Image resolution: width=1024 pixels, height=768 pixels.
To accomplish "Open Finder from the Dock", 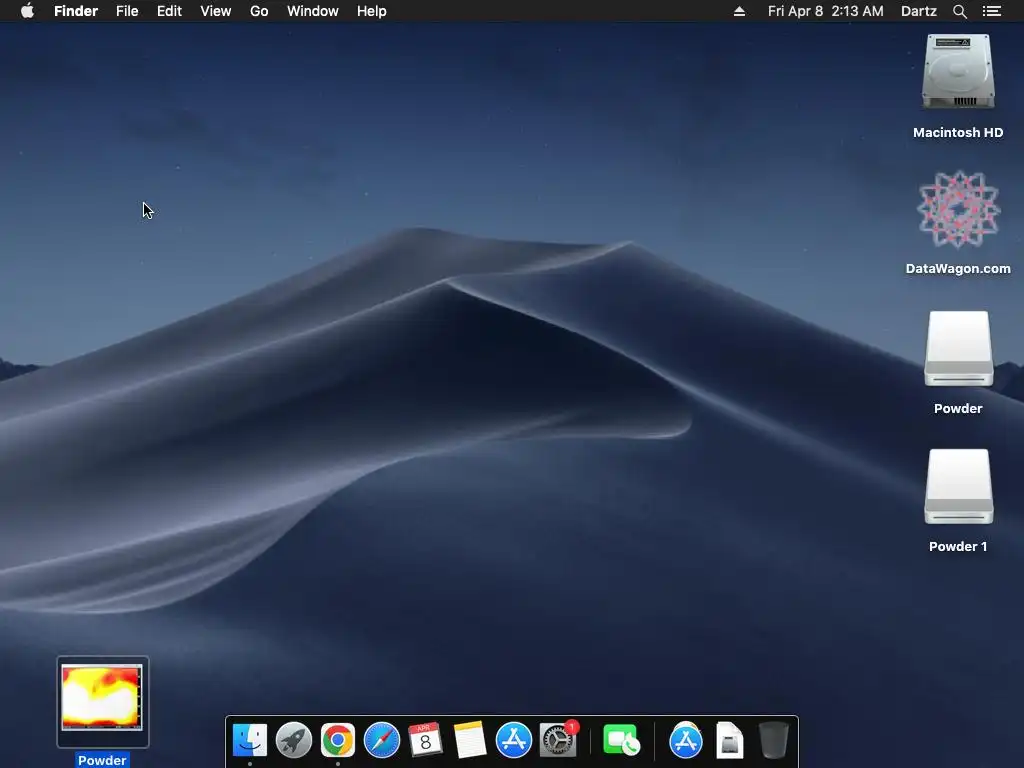I will pyautogui.click(x=249, y=741).
